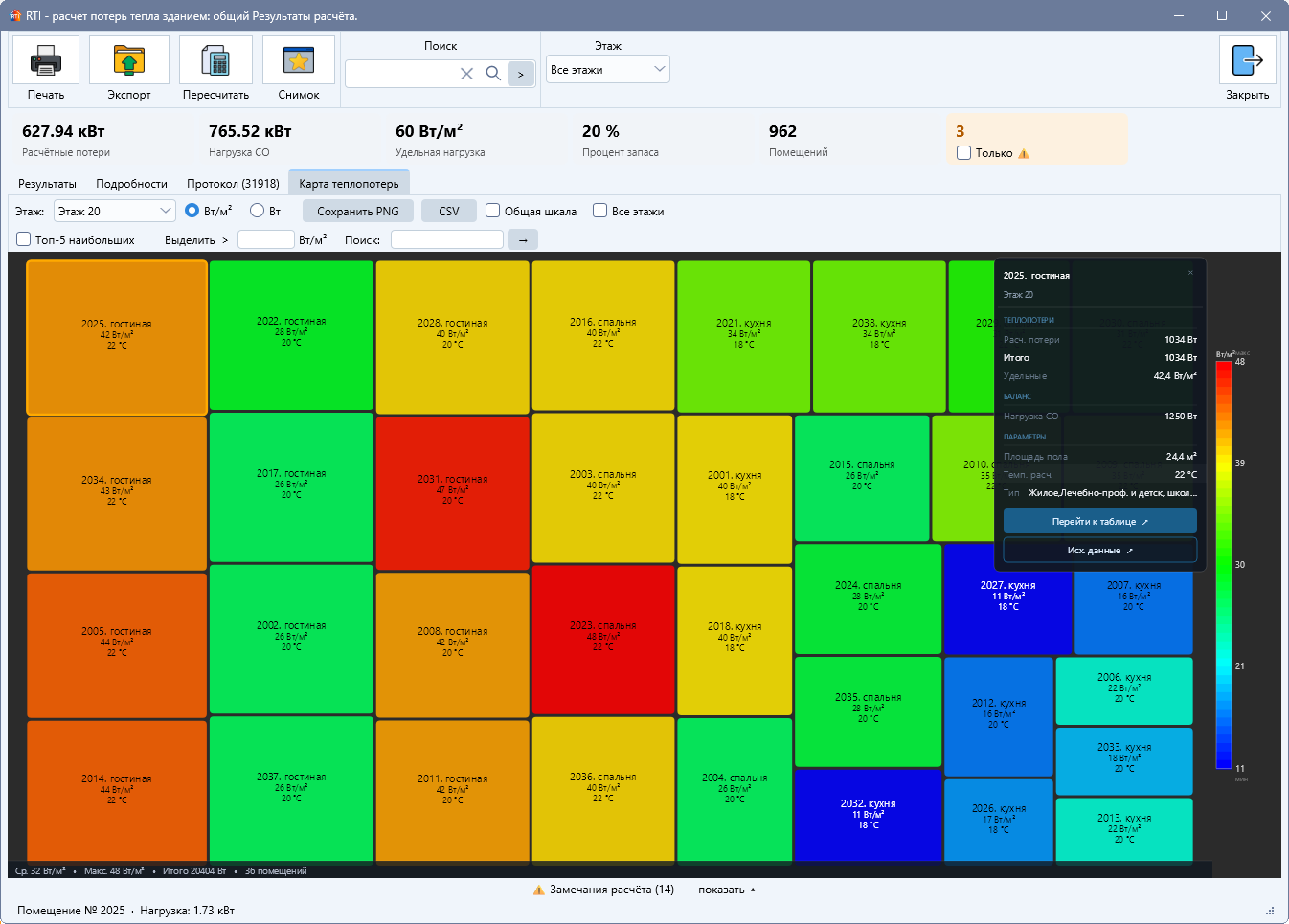
Task: Select room tile 2006. кухня
Action: coord(1124,690)
